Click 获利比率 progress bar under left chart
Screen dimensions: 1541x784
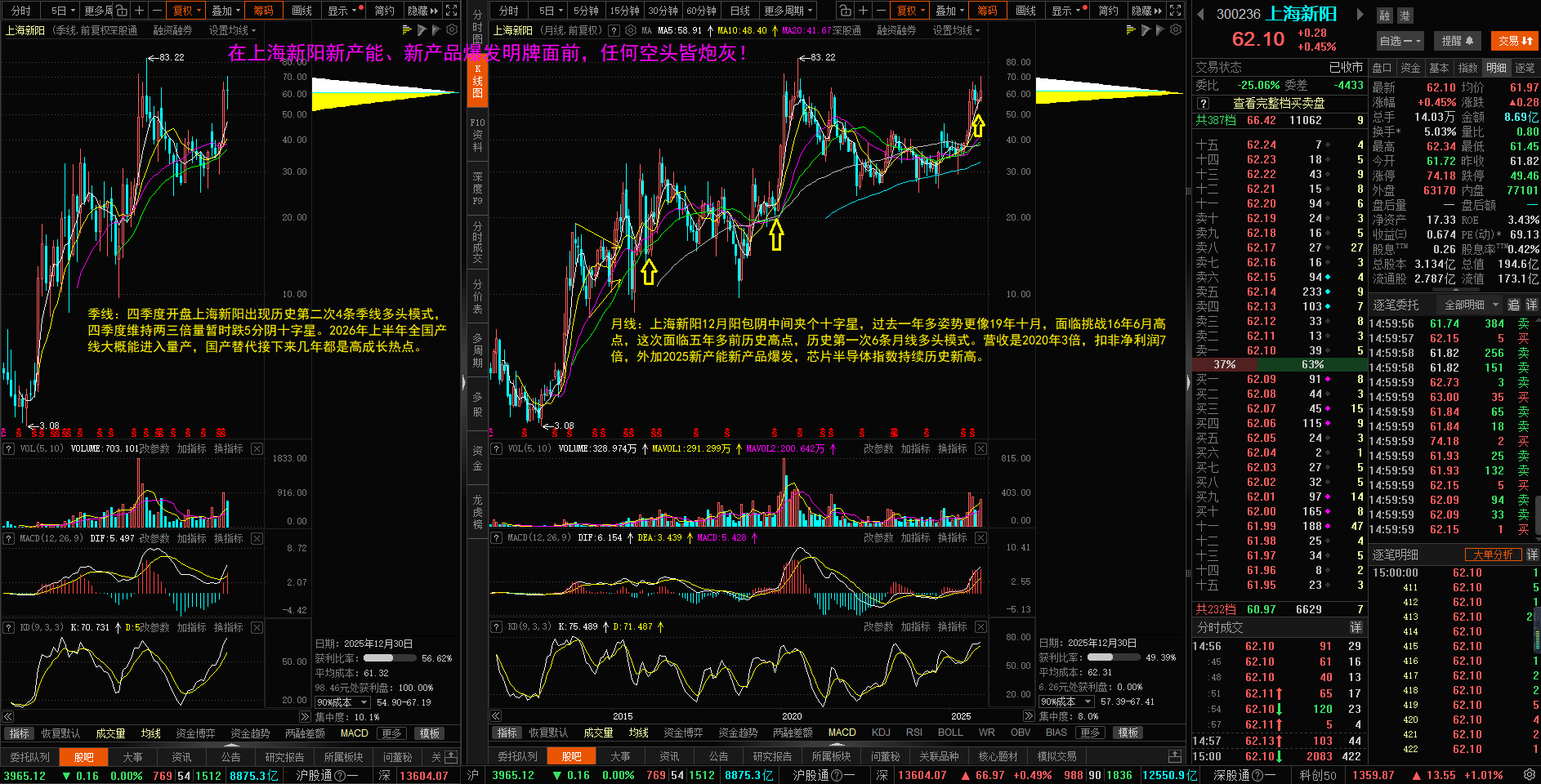(x=389, y=658)
